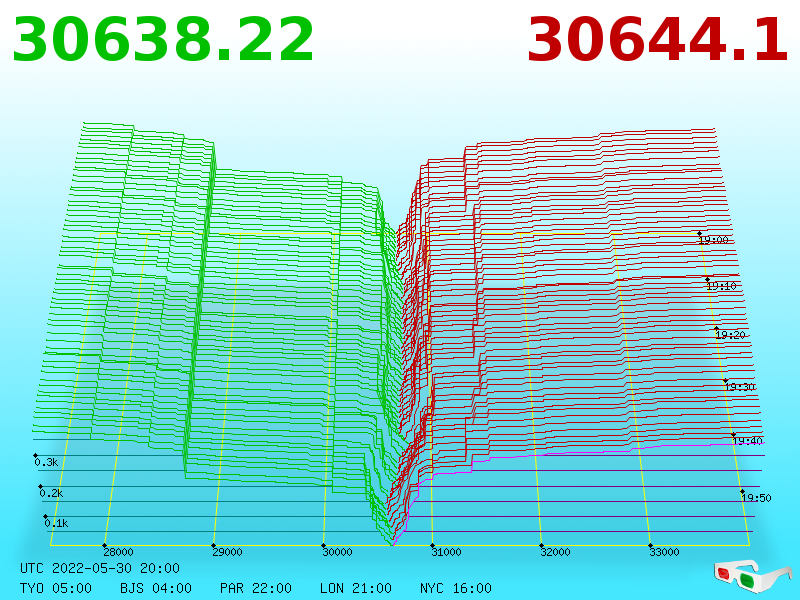
Task: Click the 28000 price axis label
Action: click(x=118, y=552)
